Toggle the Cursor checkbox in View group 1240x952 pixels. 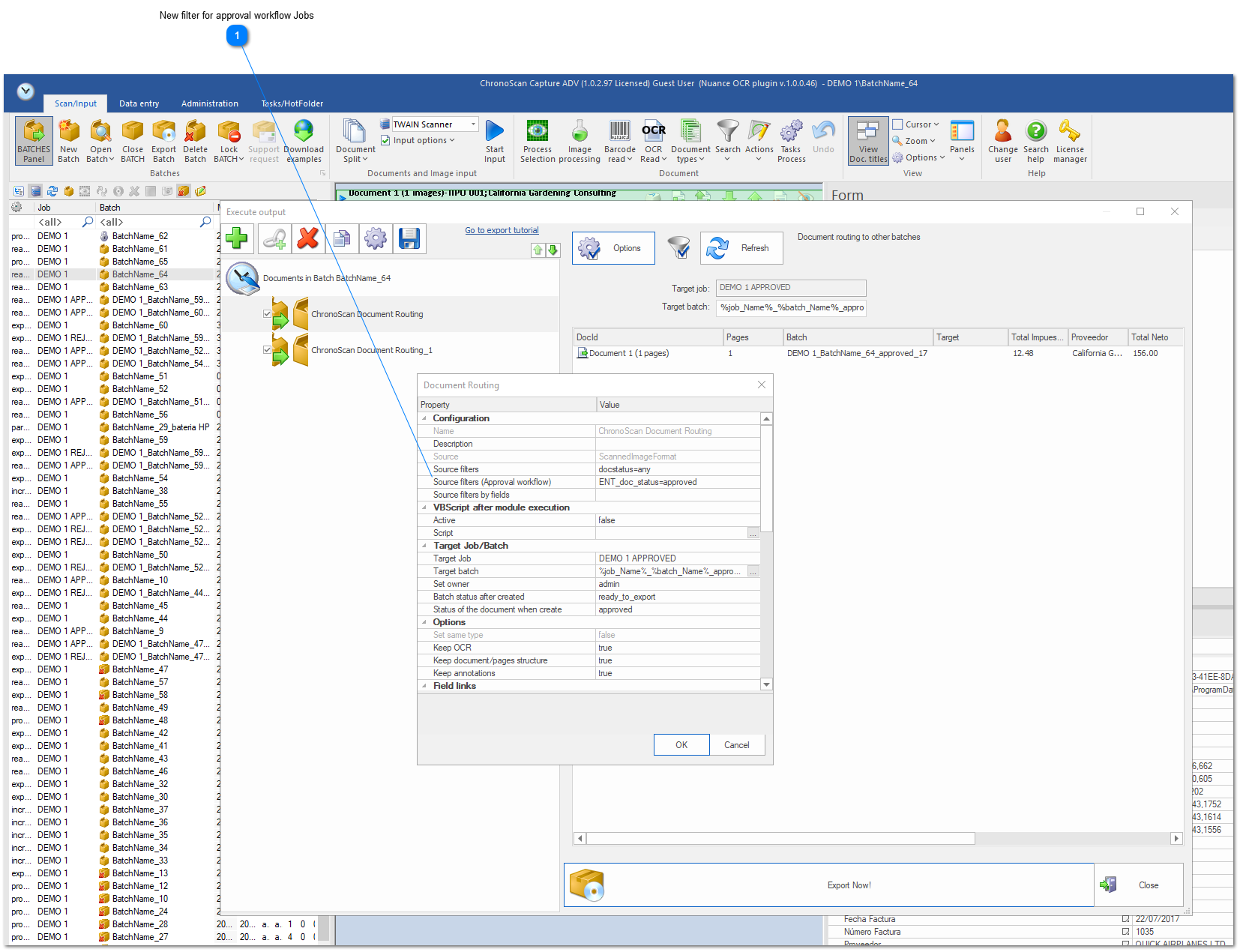pyautogui.click(x=897, y=124)
